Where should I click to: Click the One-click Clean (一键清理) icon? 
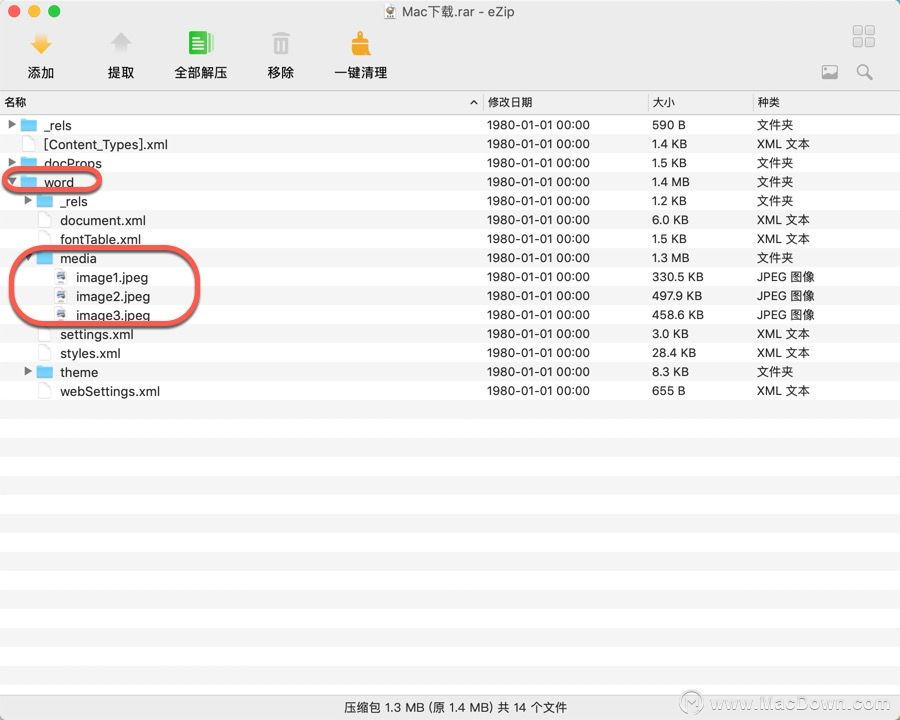[360, 44]
